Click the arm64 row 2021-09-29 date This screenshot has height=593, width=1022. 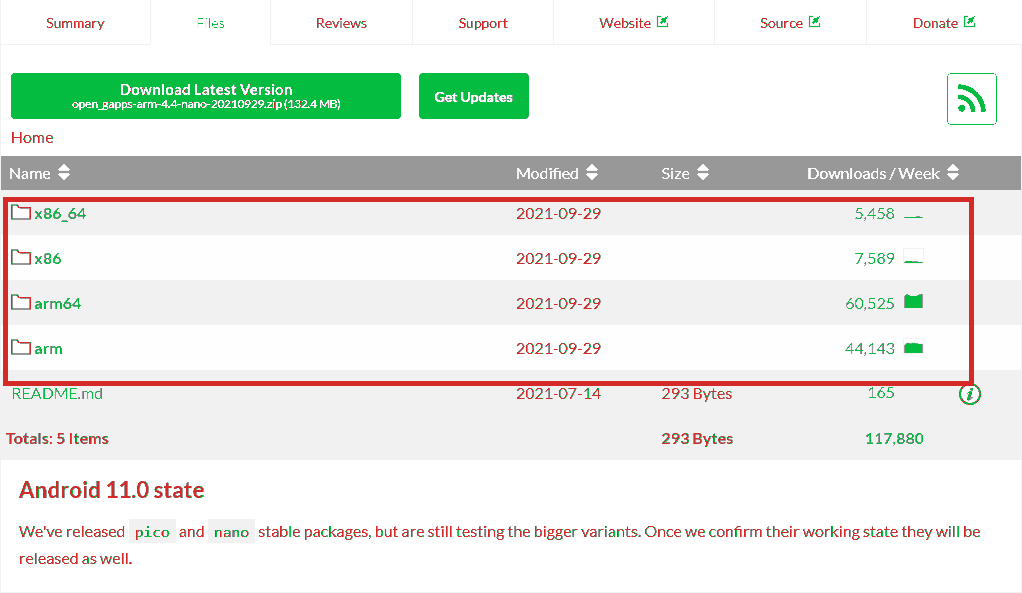559,304
